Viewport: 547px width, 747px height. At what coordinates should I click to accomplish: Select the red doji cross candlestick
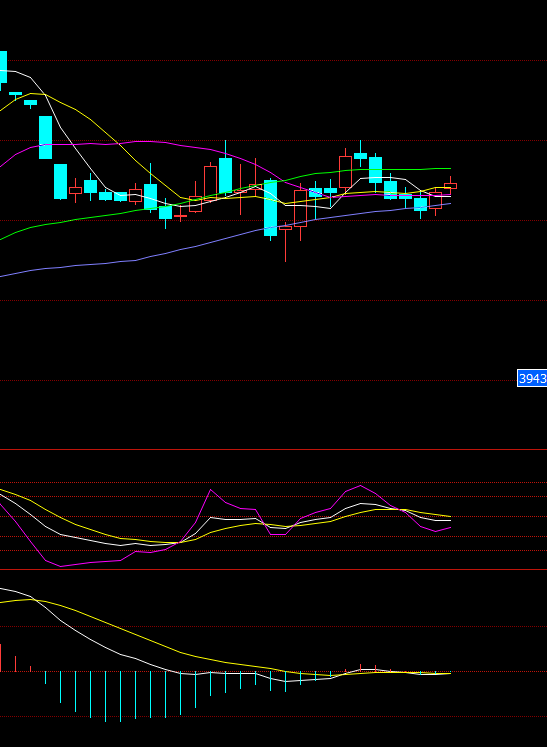181,216
